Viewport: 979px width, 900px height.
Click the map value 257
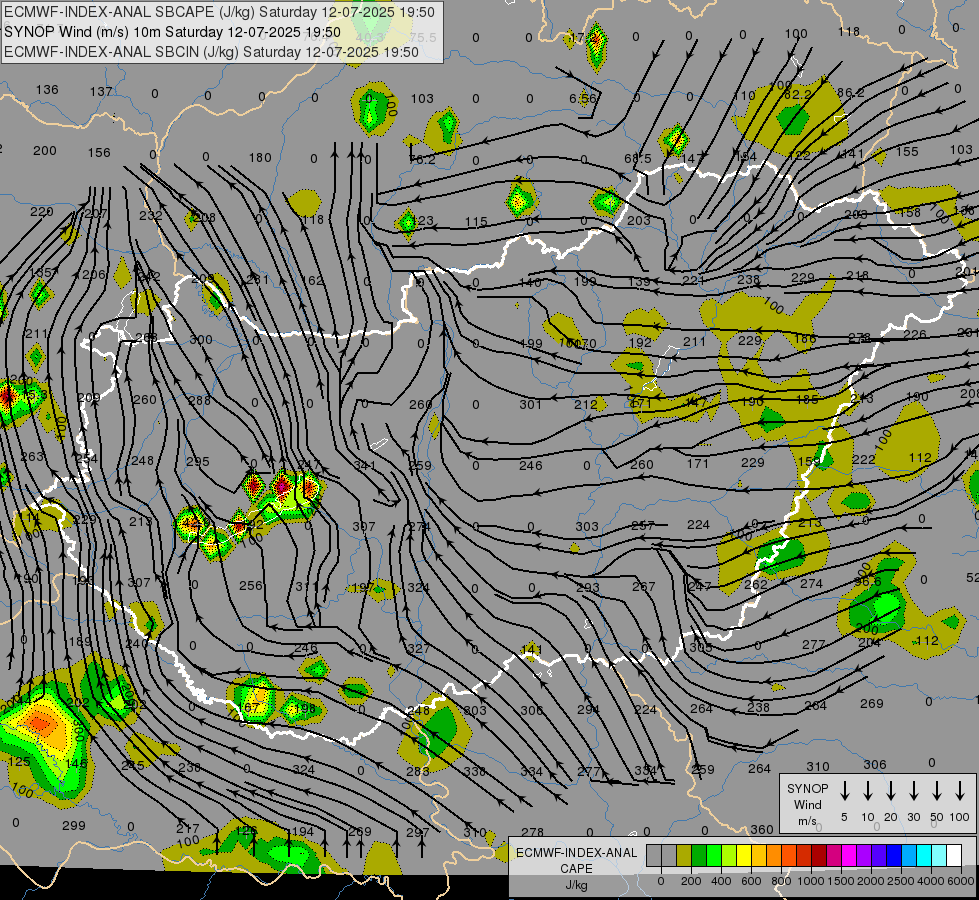click(x=642, y=525)
